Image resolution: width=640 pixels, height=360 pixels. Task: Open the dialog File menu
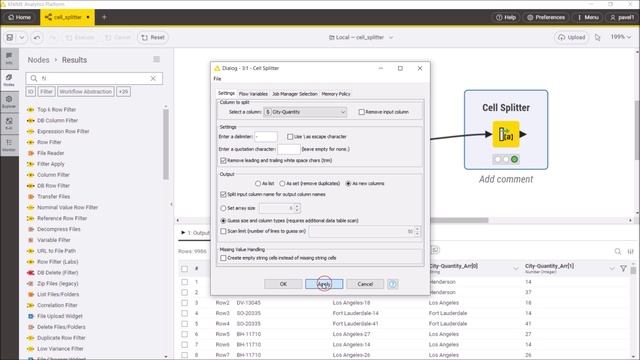click(x=218, y=79)
